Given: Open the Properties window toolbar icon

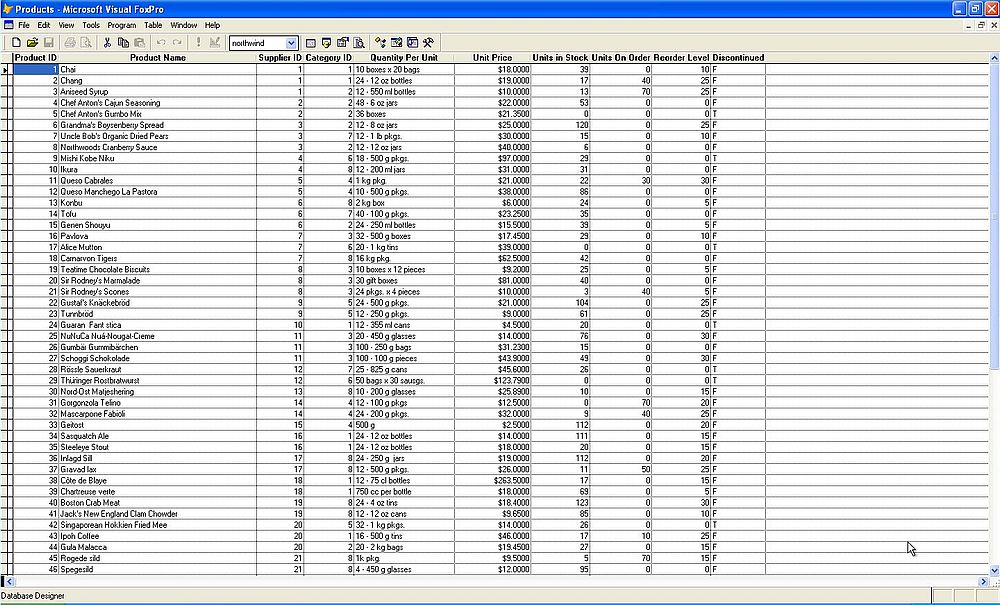Looking at the screenshot, I should click(342, 43).
